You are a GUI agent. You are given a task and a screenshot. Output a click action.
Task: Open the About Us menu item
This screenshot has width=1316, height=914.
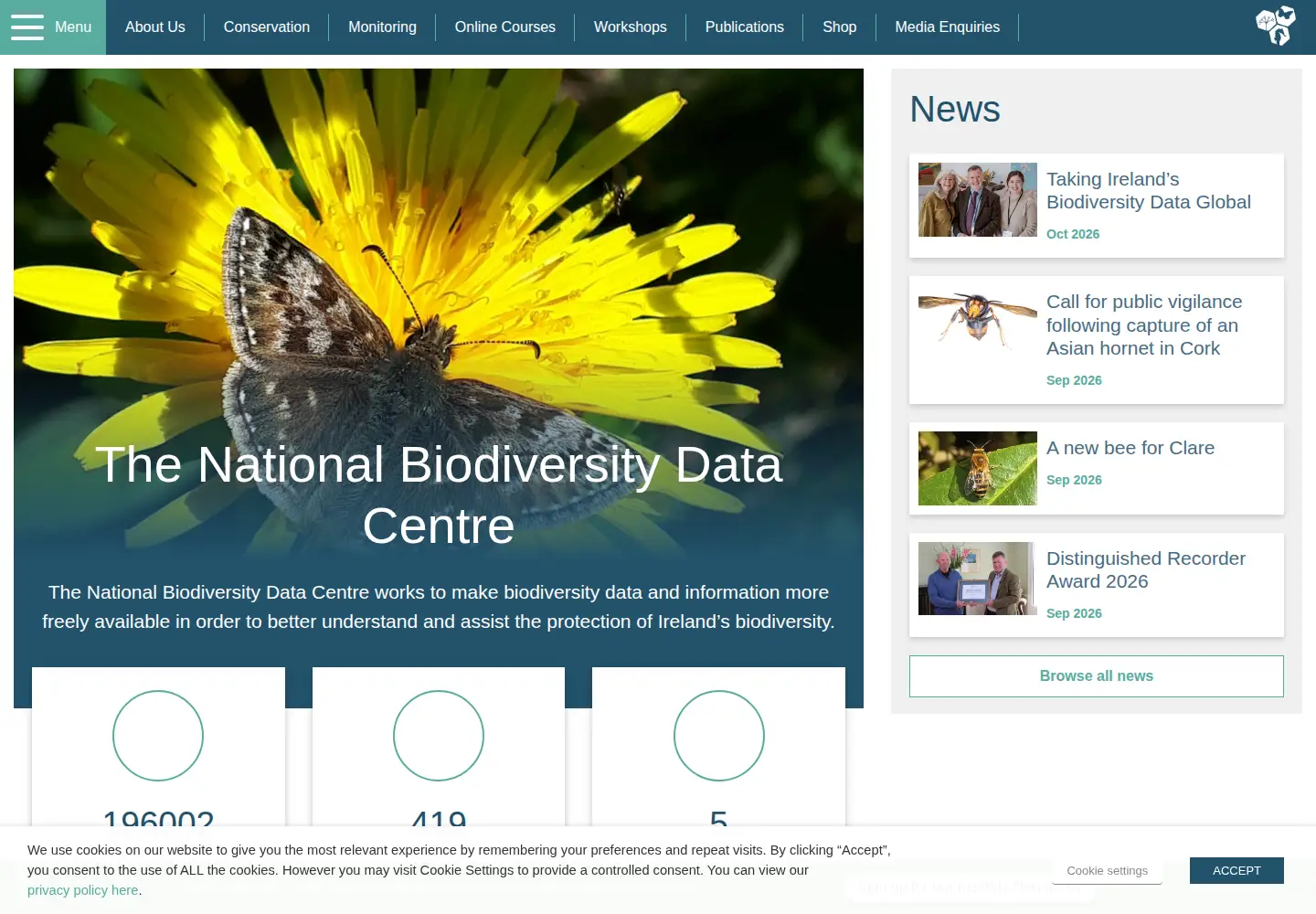click(x=155, y=27)
